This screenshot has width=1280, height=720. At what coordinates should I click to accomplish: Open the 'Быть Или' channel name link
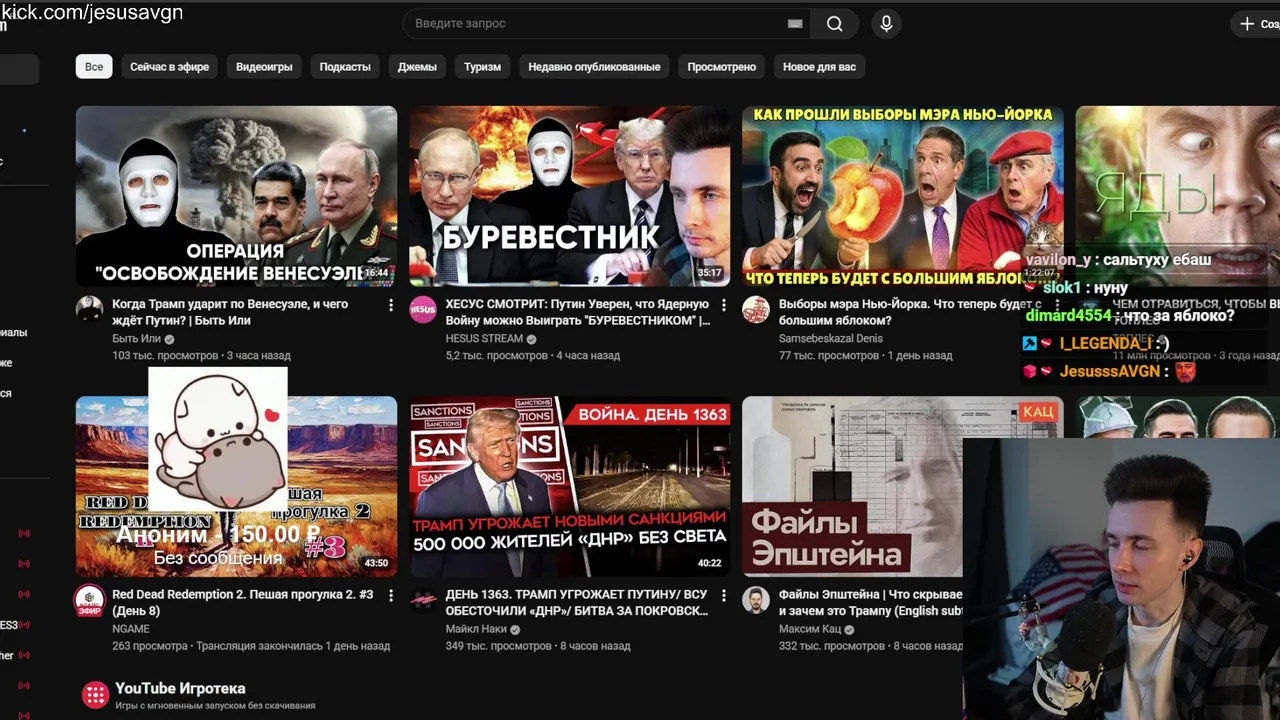tap(136, 339)
